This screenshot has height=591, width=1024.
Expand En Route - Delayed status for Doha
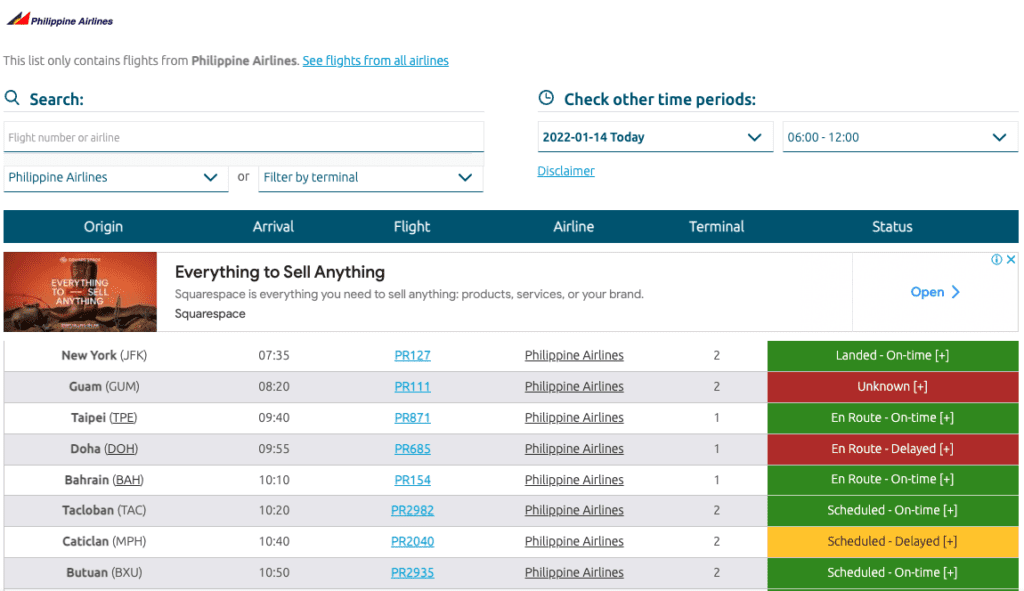(893, 449)
